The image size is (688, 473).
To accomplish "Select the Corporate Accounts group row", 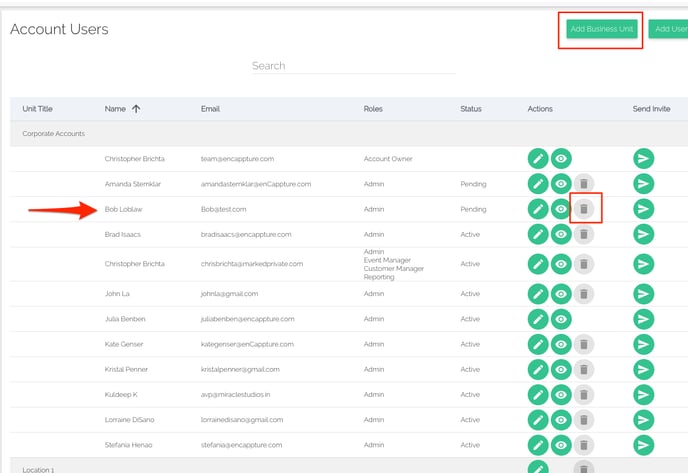I will tap(349, 134).
